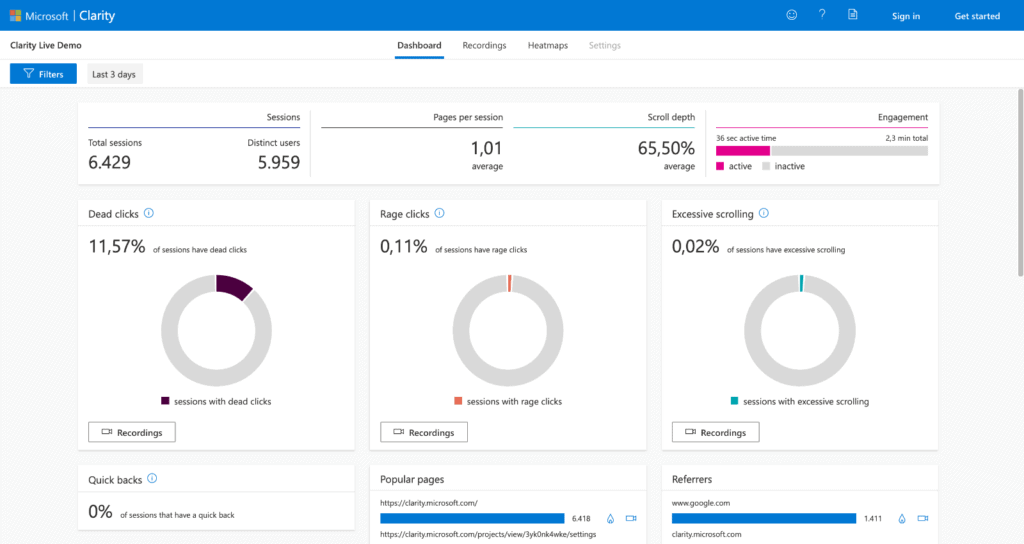Click the pink active time engagement bar
The image size is (1024, 544).
pos(743,151)
